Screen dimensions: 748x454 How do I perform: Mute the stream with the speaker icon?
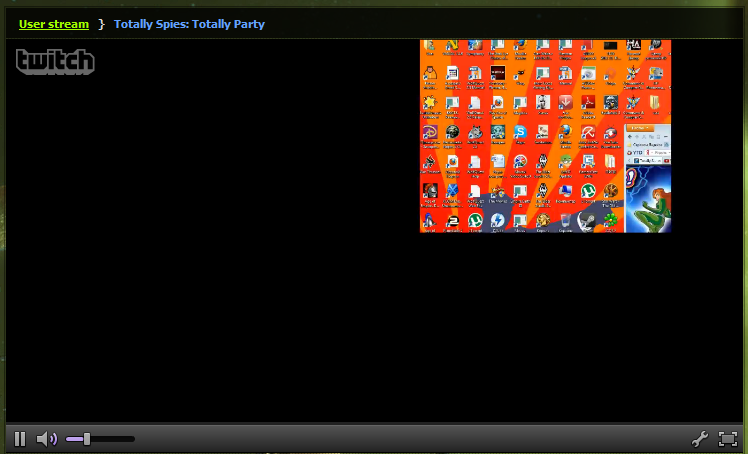click(x=47, y=439)
